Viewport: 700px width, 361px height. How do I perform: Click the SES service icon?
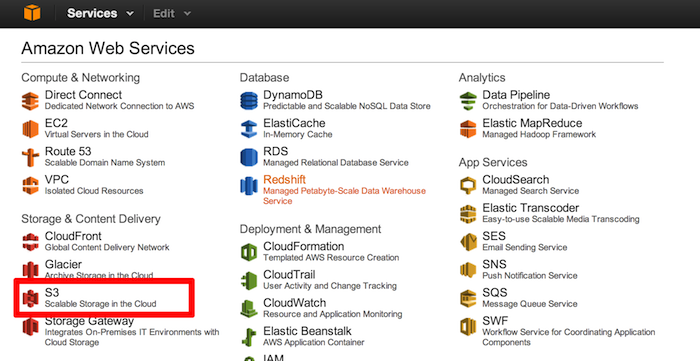pyautogui.click(x=468, y=242)
